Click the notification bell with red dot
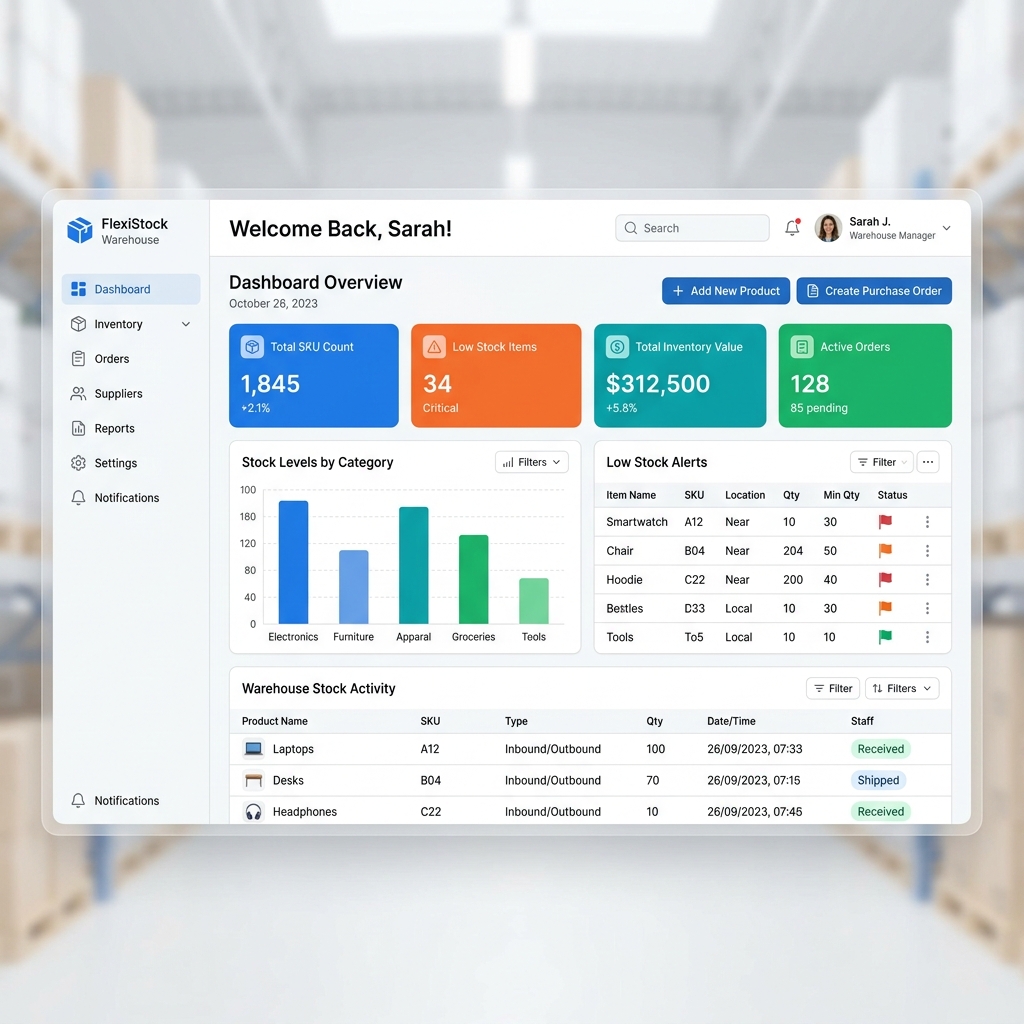The height and width of the screenshot is (1024, 1024). [x=792, y=227]
